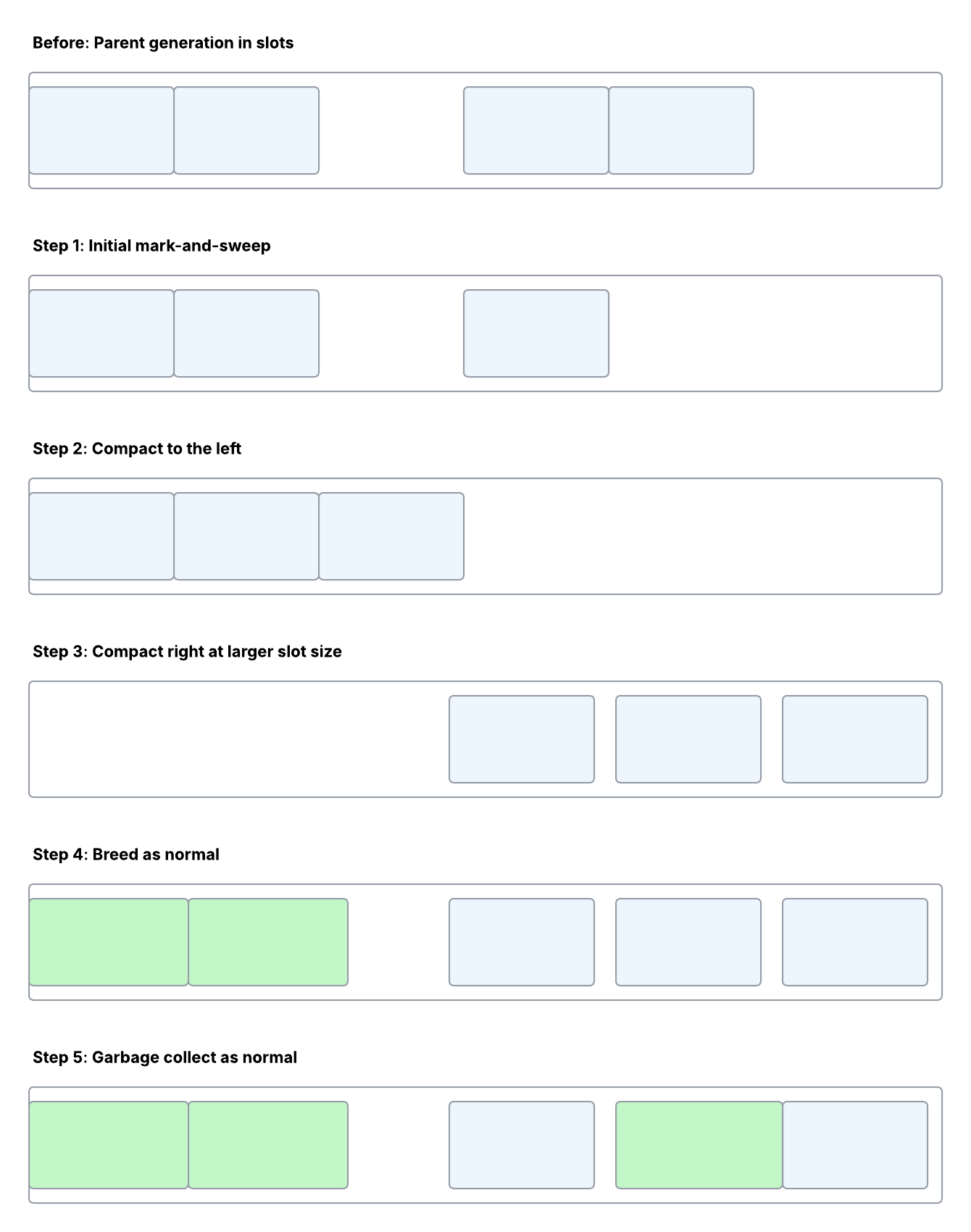Select the first slot in the Before row

click(x=101, y=130)
